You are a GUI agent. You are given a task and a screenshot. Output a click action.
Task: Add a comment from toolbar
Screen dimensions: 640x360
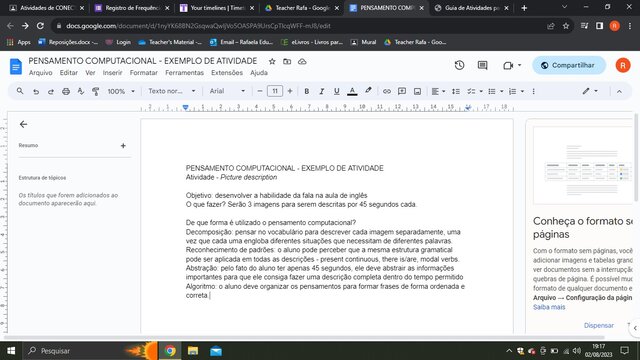click(x=402, y=91)
